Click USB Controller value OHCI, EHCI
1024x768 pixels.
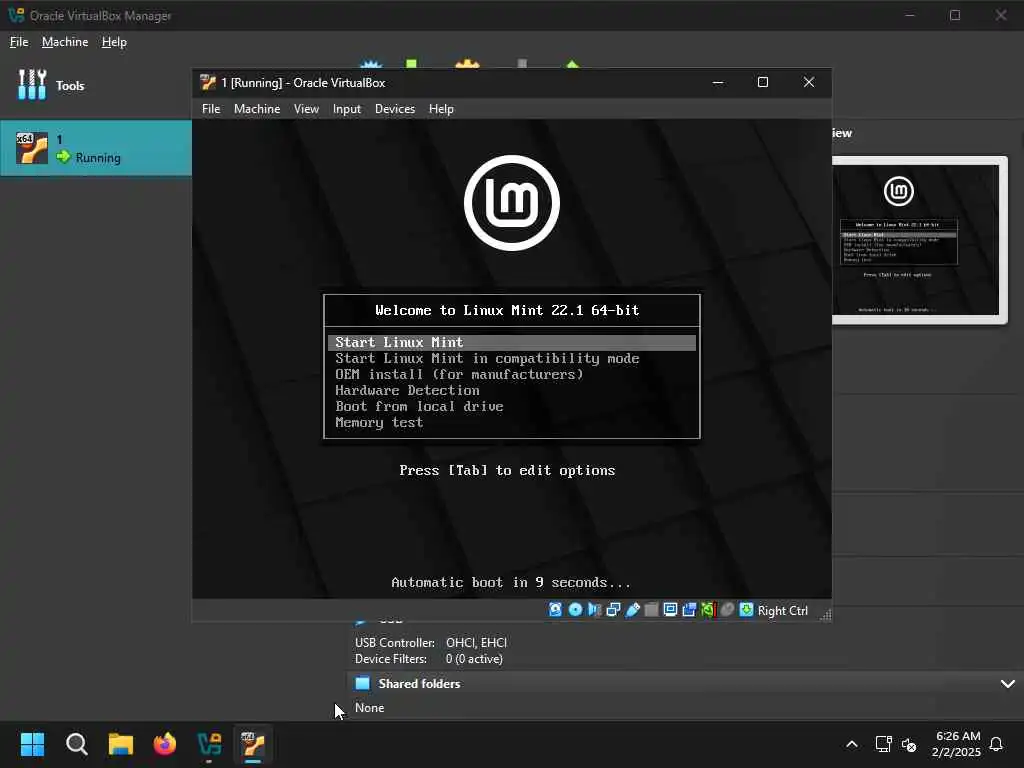[x=476, y=643]
